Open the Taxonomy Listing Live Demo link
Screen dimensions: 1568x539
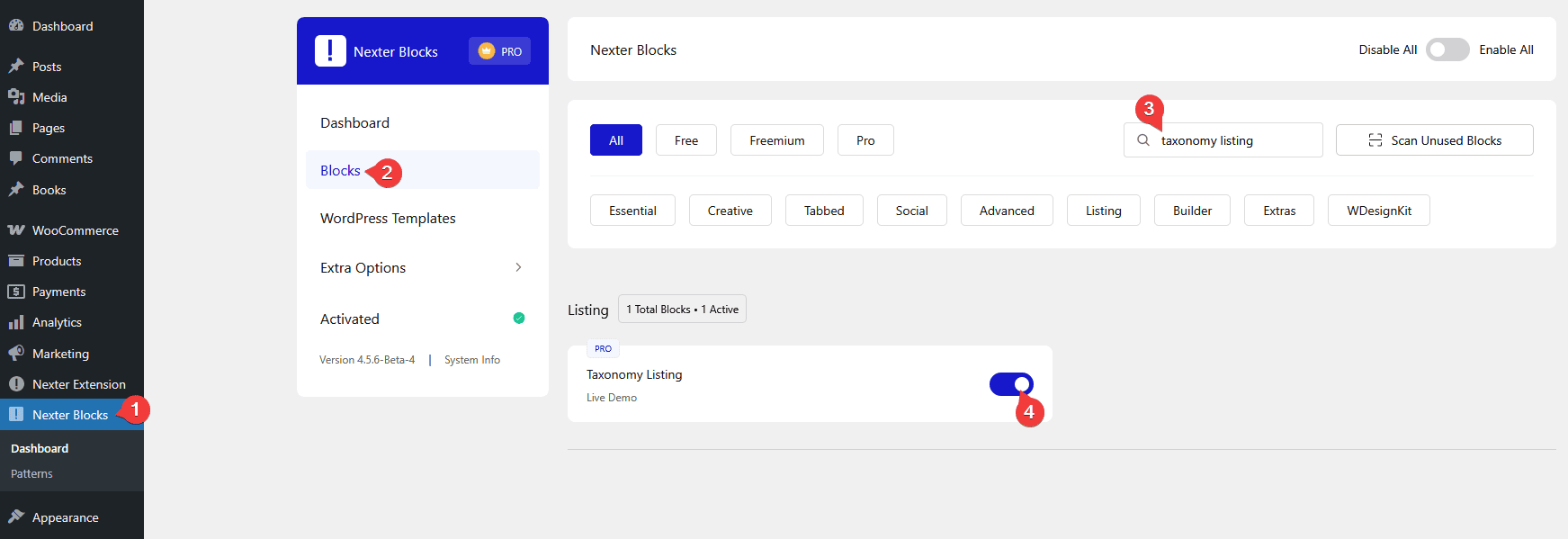coord(612,398)
